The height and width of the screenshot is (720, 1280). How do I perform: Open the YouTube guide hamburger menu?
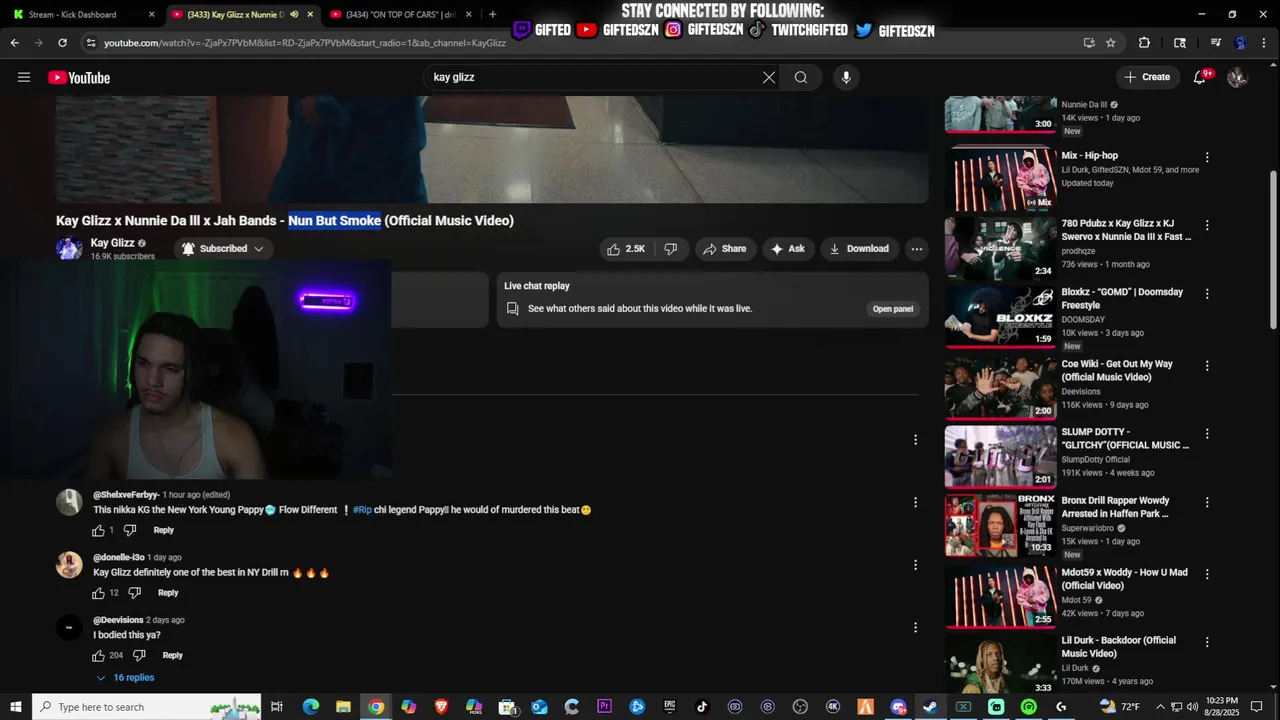[24, 77]
